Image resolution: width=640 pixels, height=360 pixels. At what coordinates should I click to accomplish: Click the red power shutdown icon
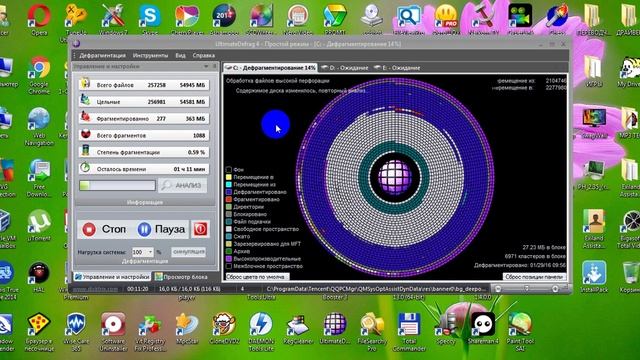[200, 229]
